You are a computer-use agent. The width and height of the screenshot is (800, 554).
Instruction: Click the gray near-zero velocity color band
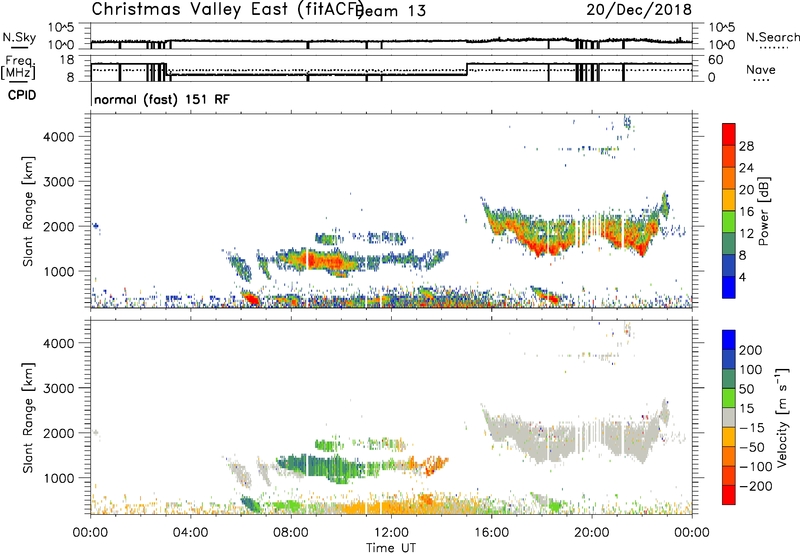729,417
